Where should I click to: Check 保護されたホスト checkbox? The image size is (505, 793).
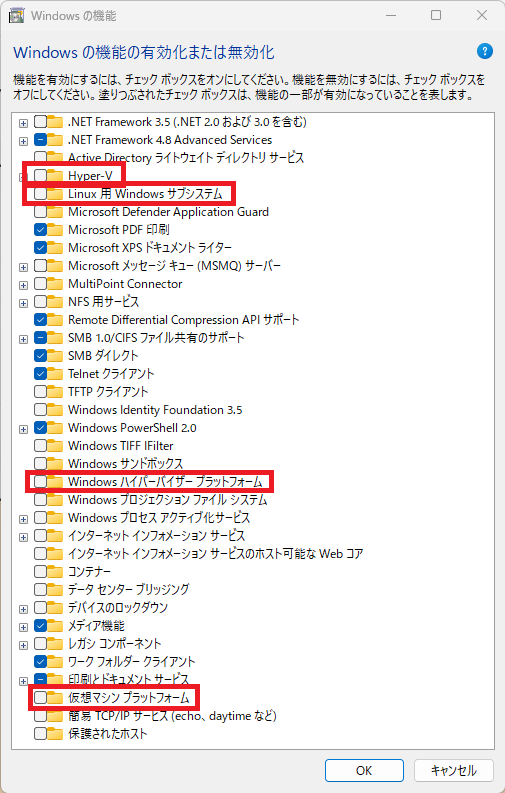[x=40, y=733]
